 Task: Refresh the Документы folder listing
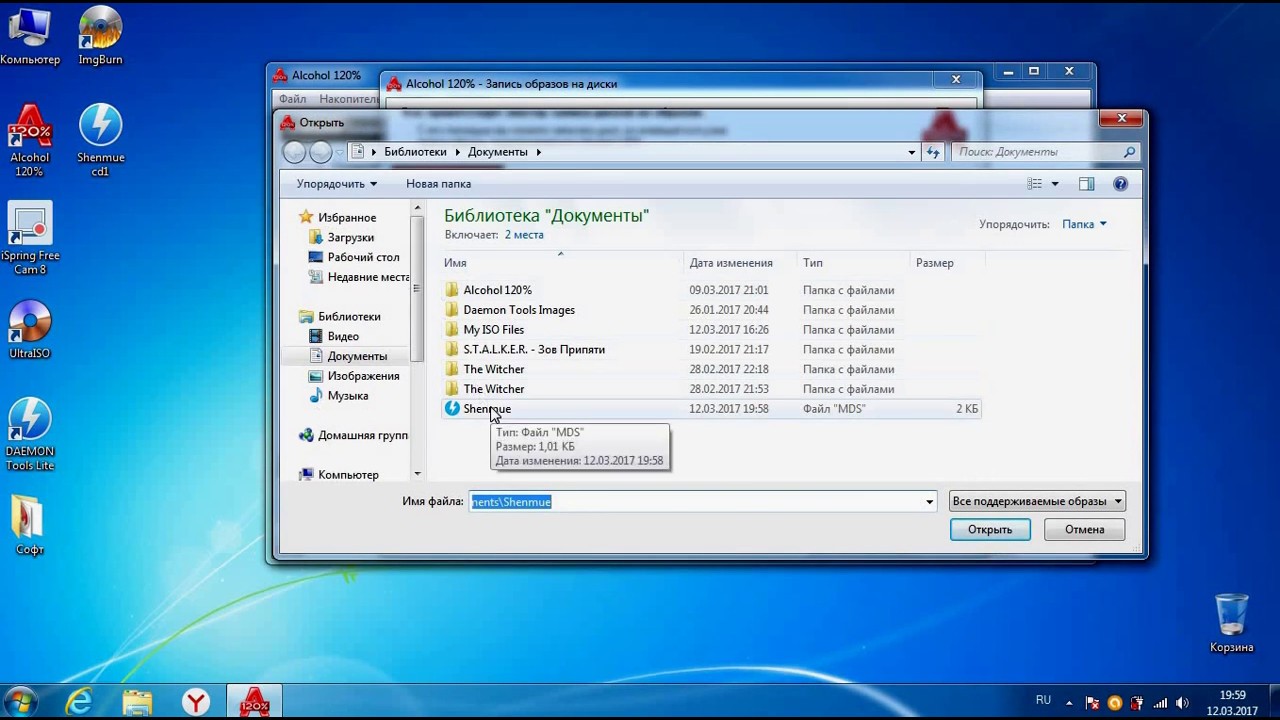[933, 152]
